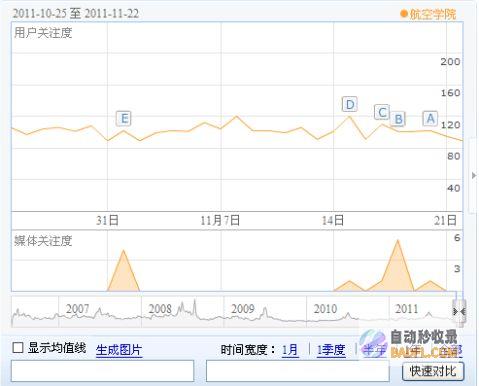Click 2010 on the overview timeline

tap(325, 309)
